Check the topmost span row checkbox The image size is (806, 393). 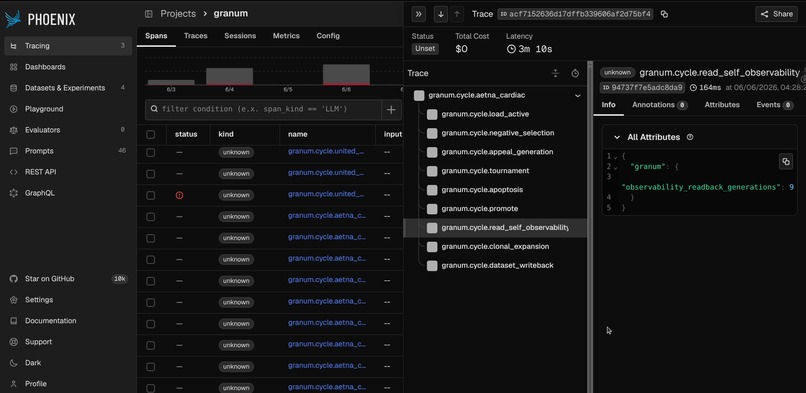click(x=151, y=152)
